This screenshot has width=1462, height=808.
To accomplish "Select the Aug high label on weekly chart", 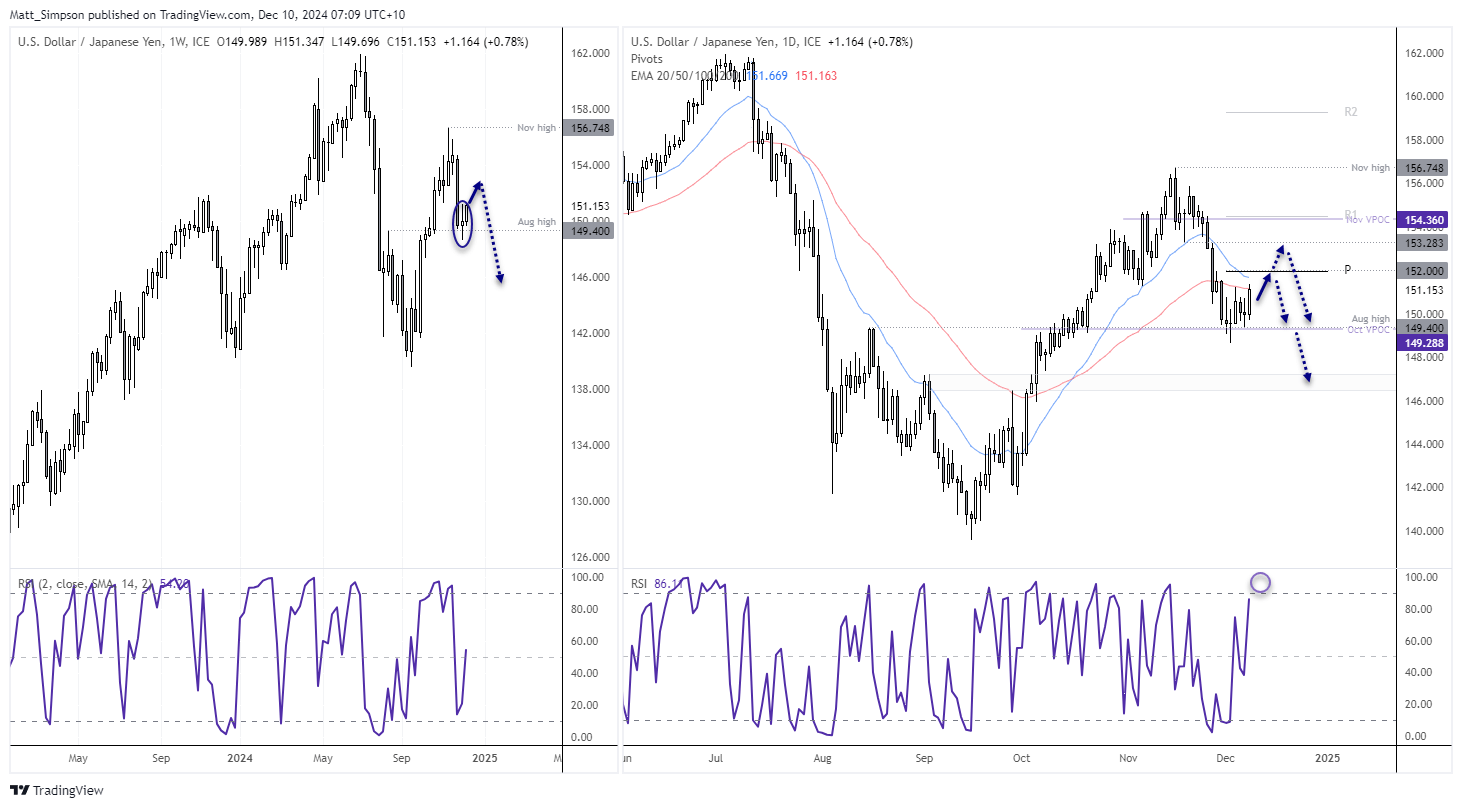I will [536, 222].
